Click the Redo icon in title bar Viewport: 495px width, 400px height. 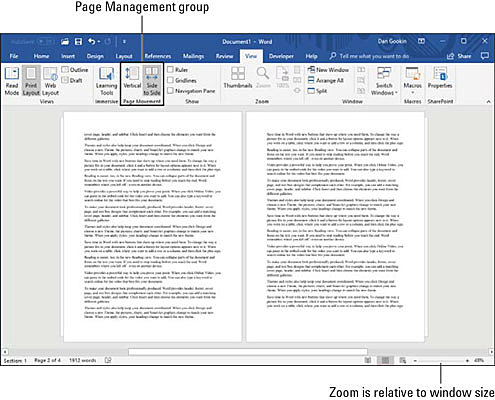pyautogui.click(x=107, y=42)
